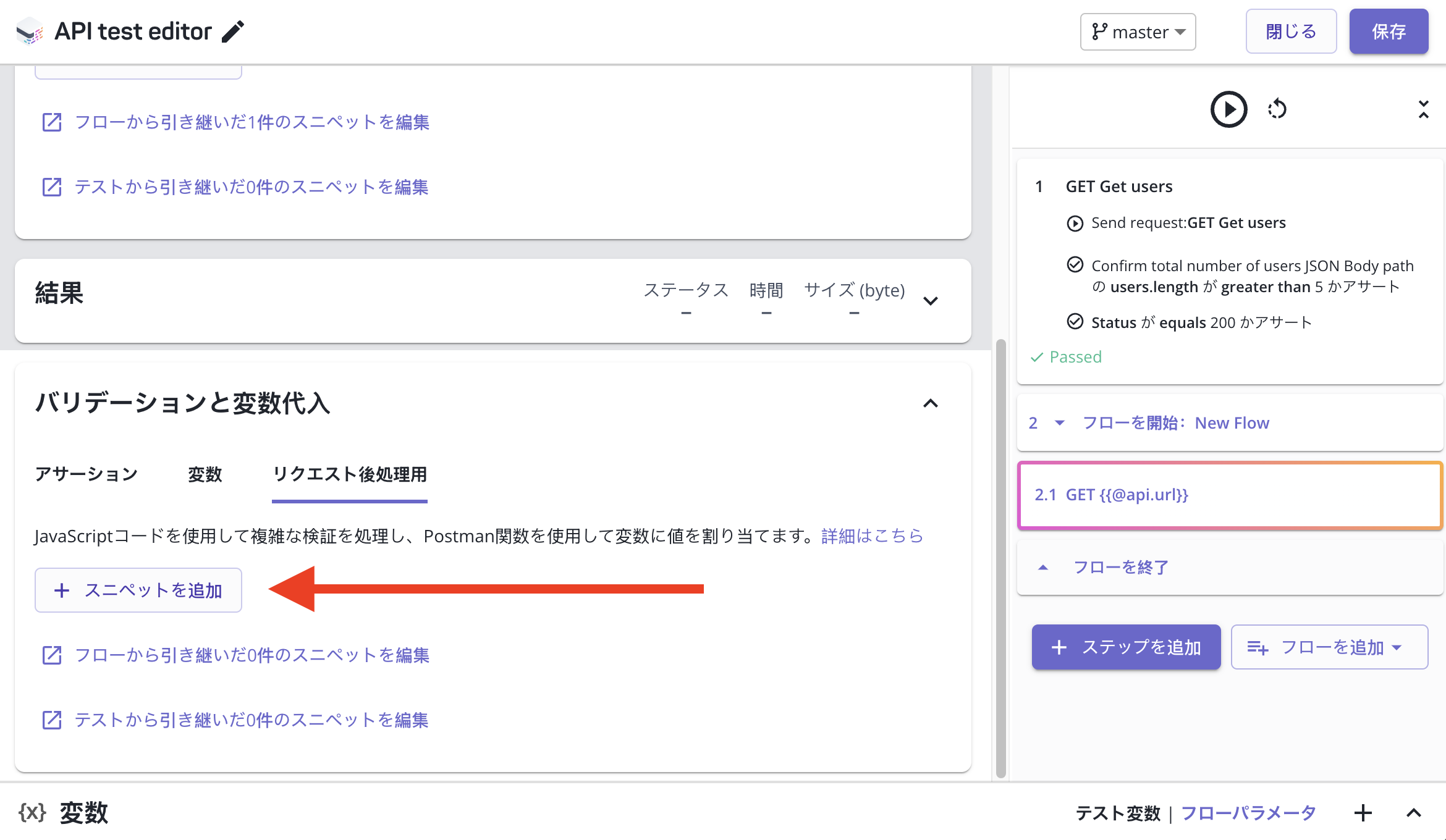
Task: Select テスト変数 in the variables bar
Action: tap(1118, 813)
